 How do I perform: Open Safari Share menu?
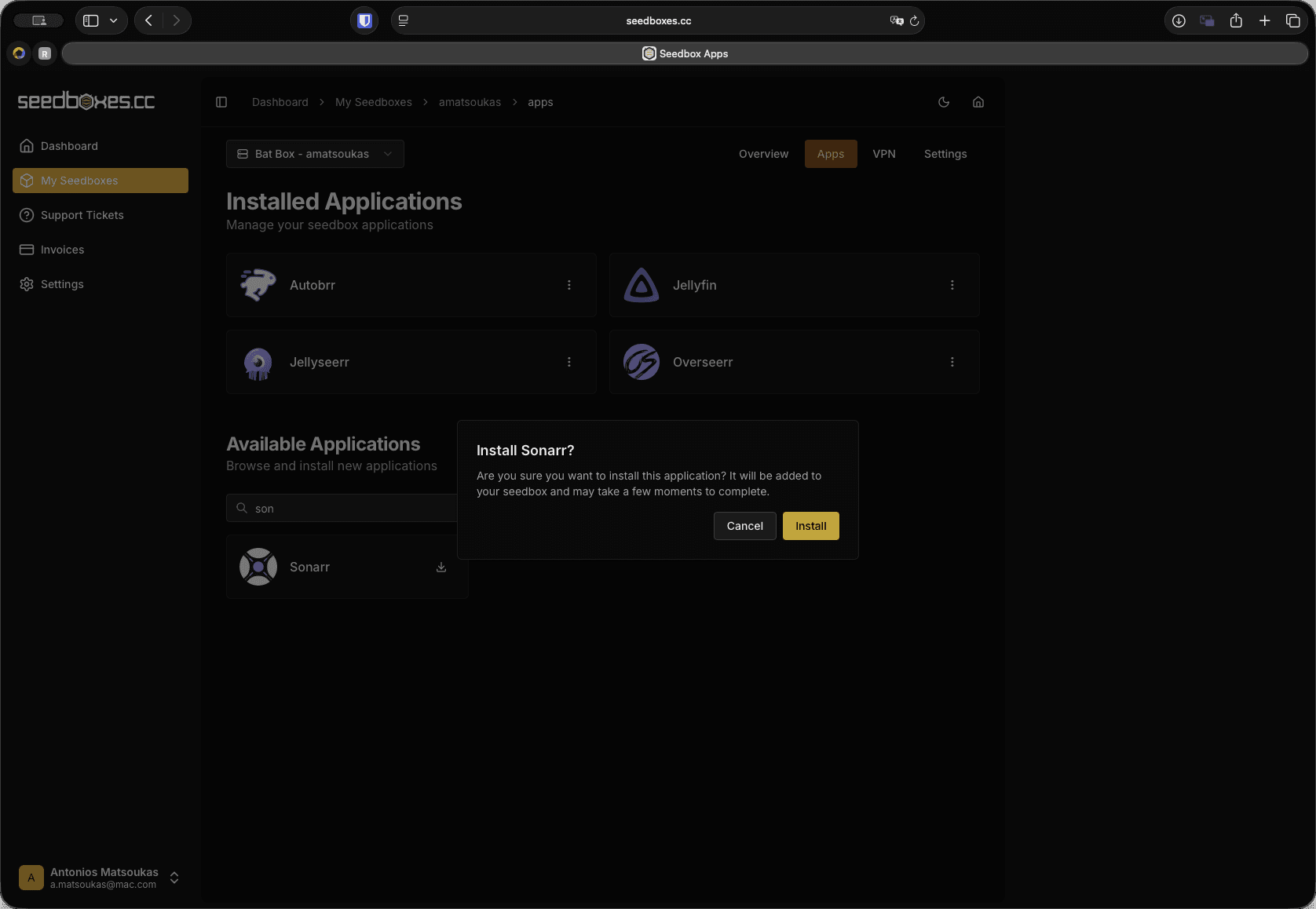pos(1236,20)
